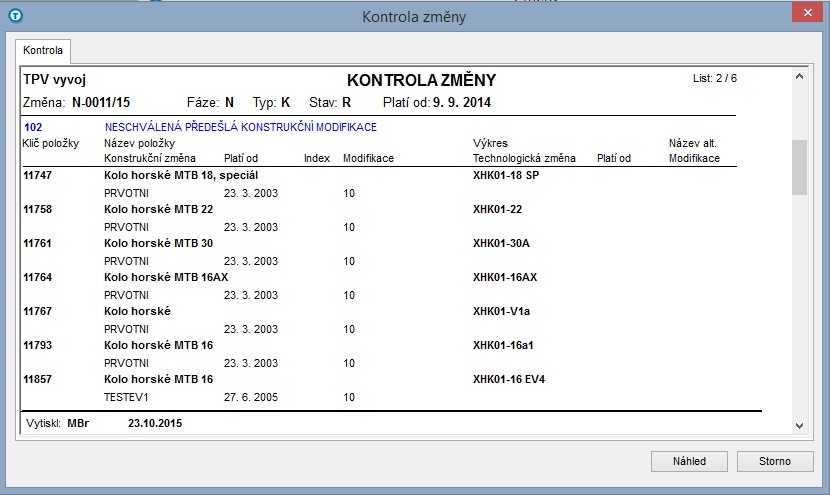
Task: Open the print preview with Náhled
Action: 689,461
